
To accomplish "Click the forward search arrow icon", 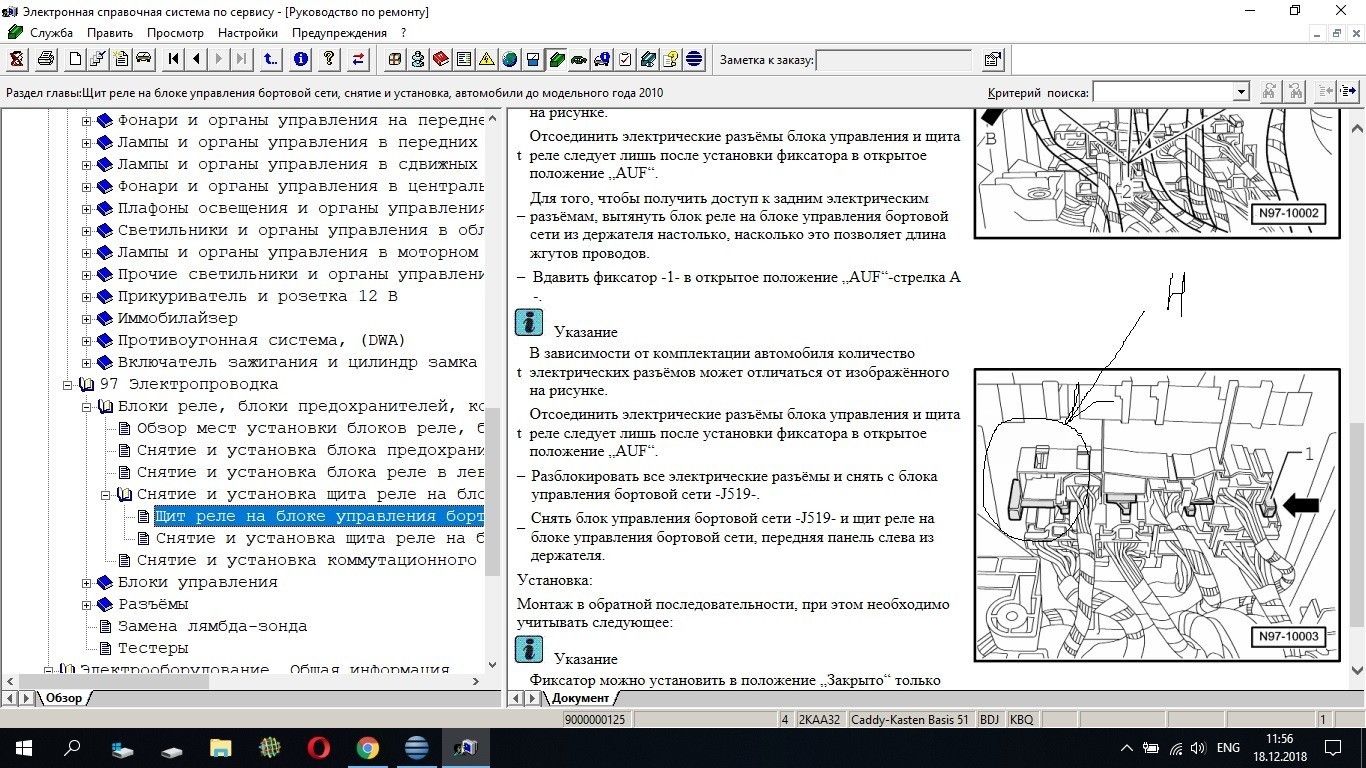I will (1348, 92).
